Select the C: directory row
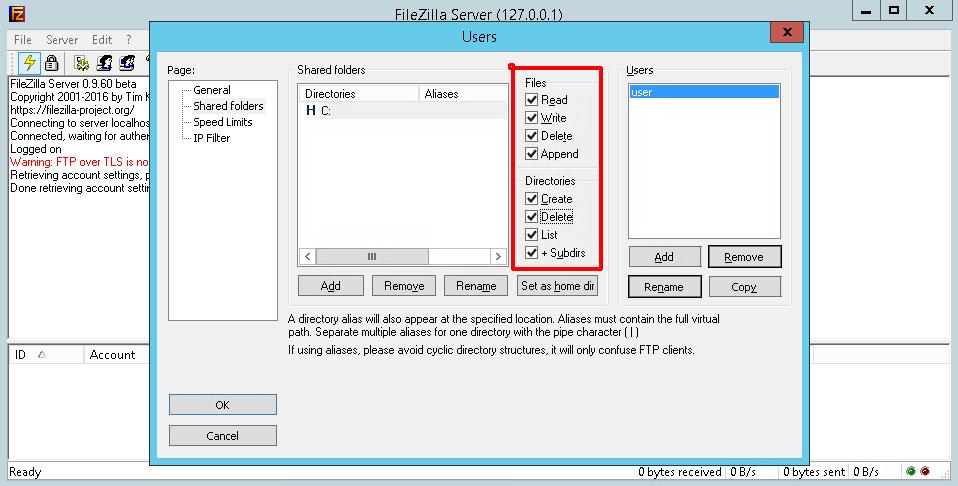 (403, 111)
